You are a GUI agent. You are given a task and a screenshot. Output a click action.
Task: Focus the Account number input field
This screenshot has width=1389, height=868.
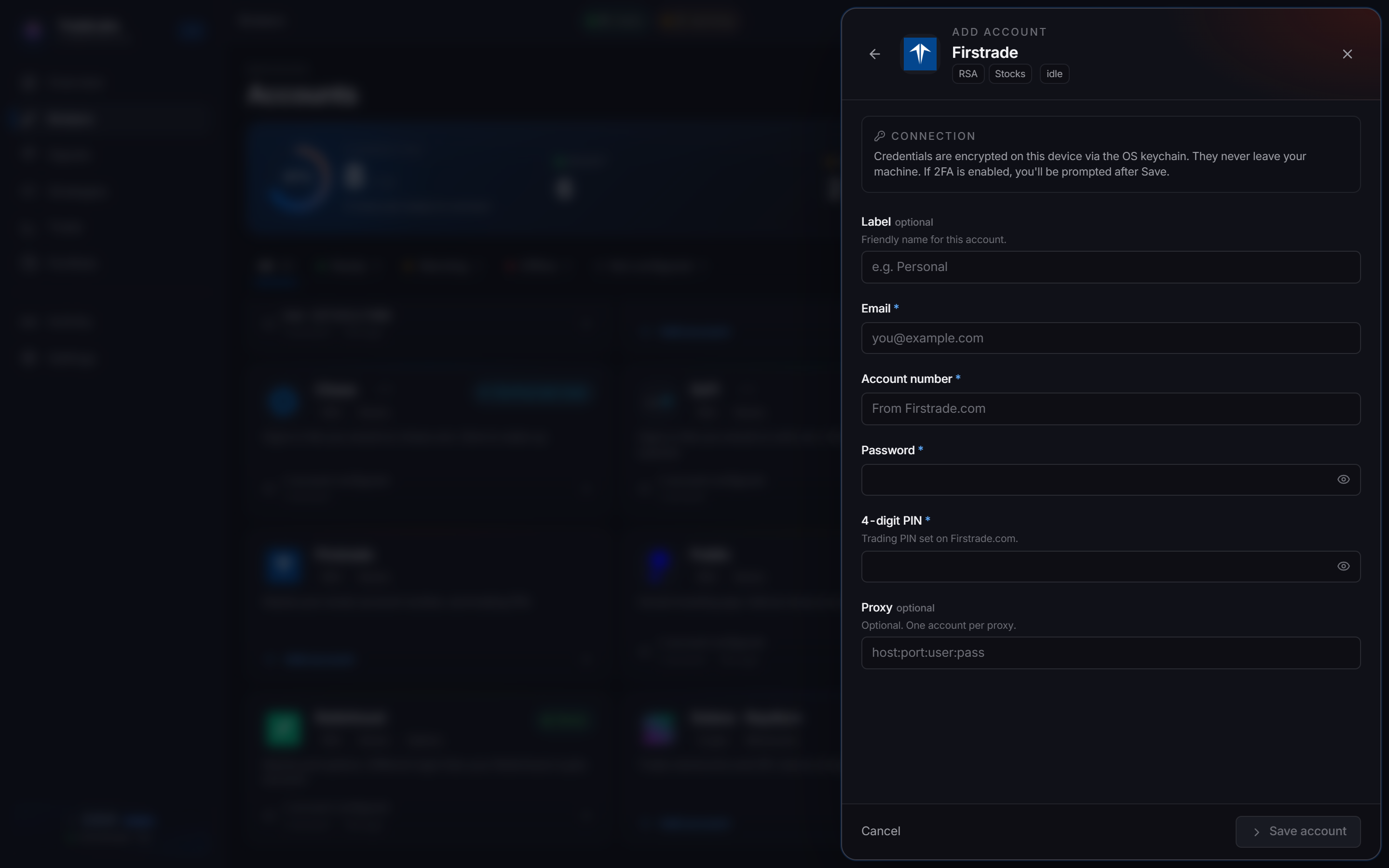(1111, 409)
